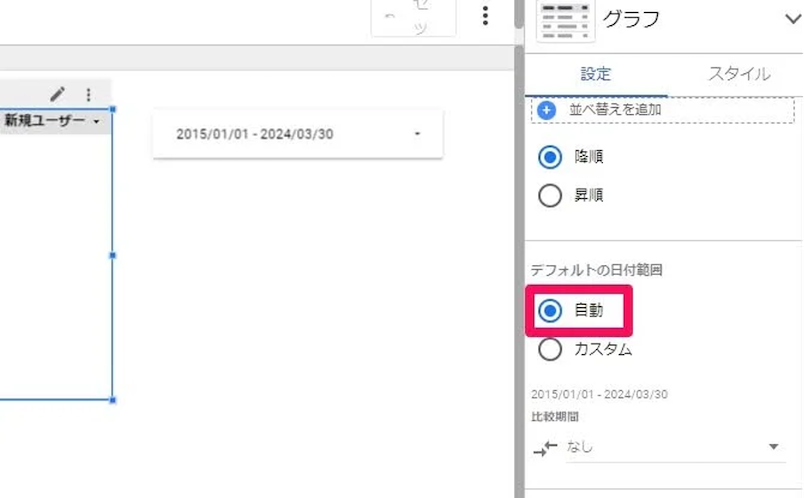Image resolution: width=804 pixels, height=498 pixels.
Task: Click the table chart type thumbnail
Action: (566, 21)
